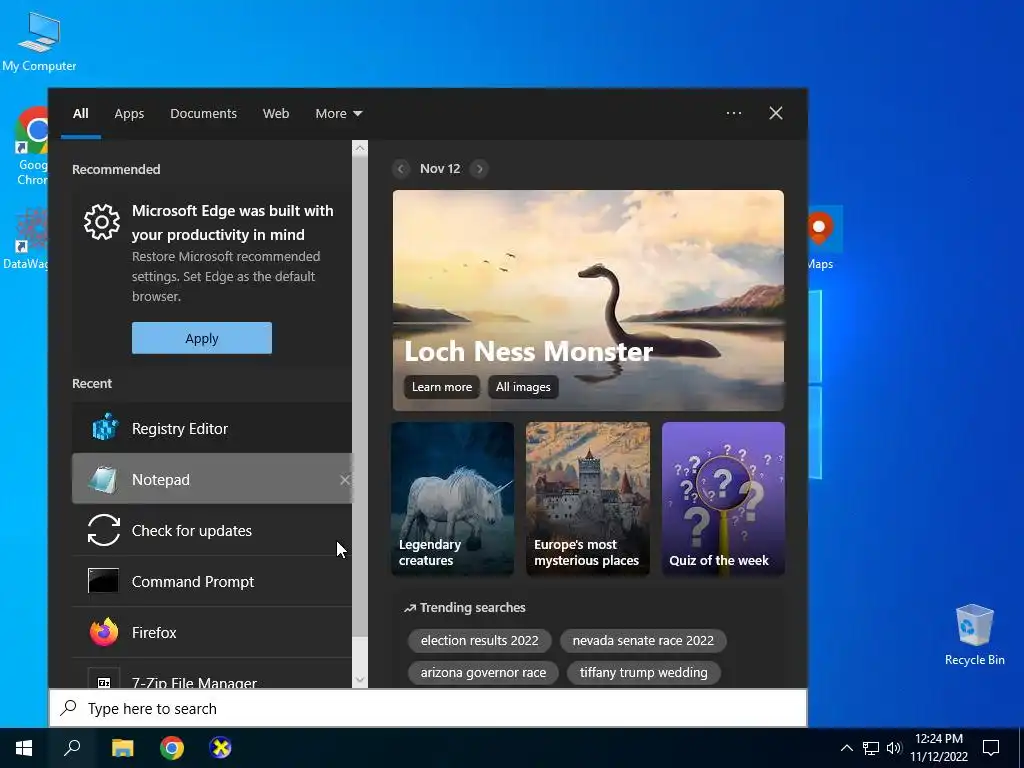
Task: Expand the More dropdown
Action: coord(338,114)
